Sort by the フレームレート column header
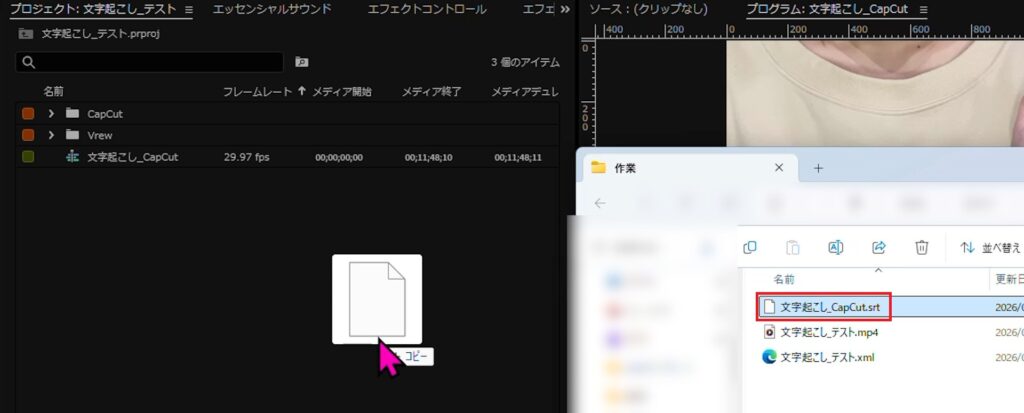This screenshot has height=413, width=1024. [258, 92]
